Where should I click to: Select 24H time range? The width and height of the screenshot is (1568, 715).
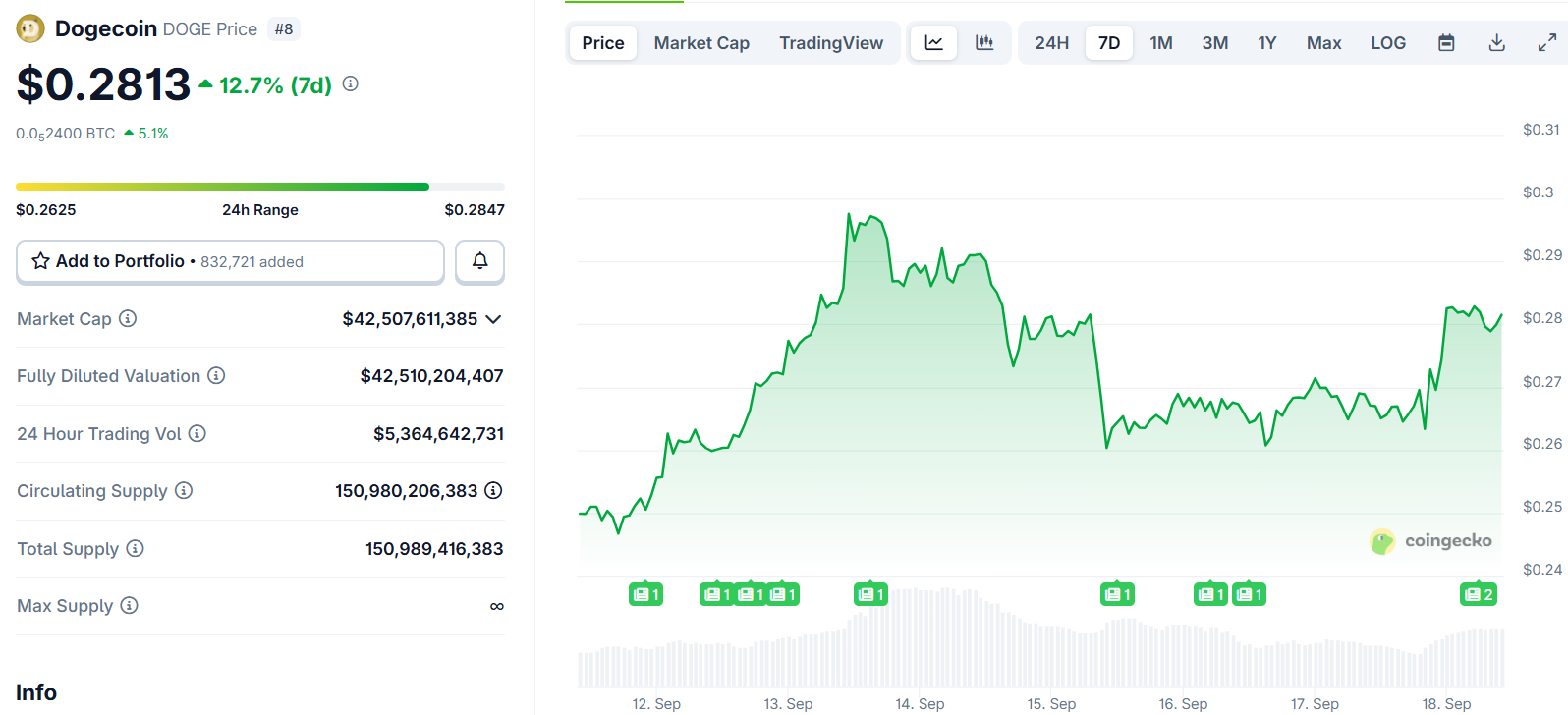(x=1051, y=43)
